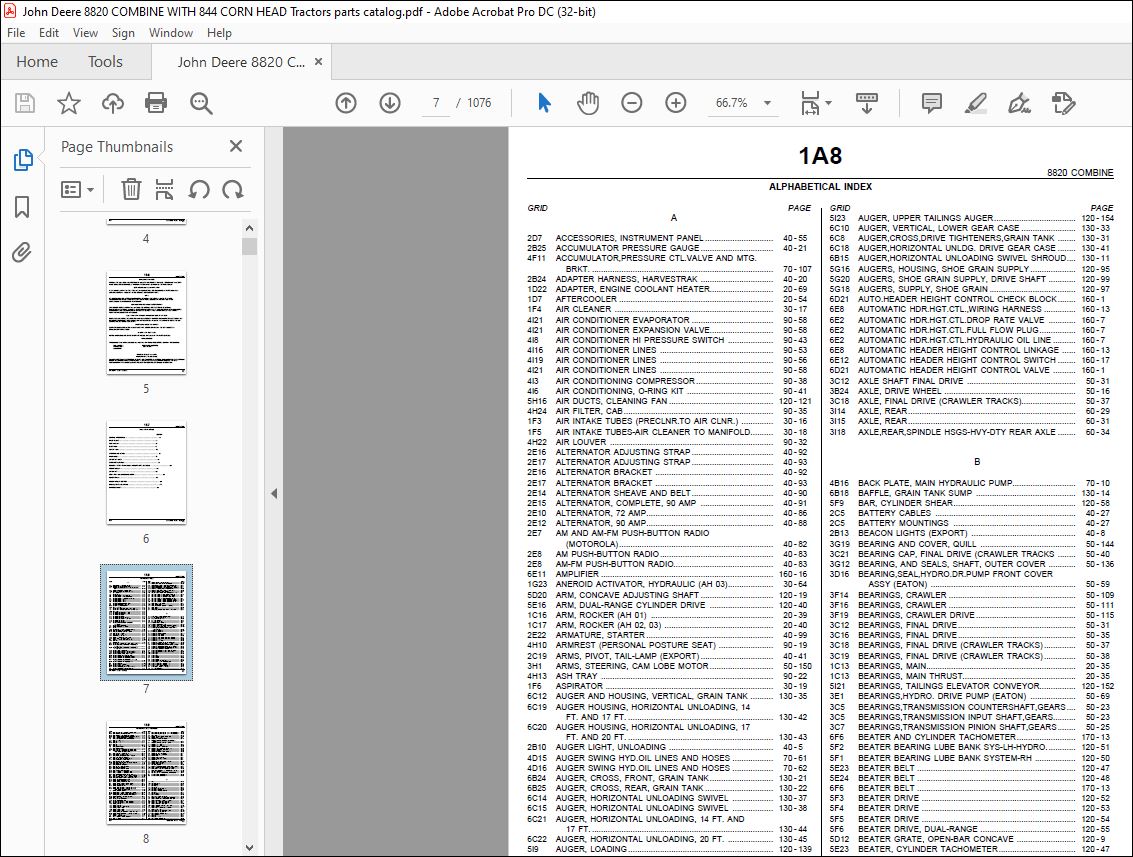The height and width of the screenshot is (857, 1133).
Task: Click 'AMPLIFIER' index entry
Action: point(577,574)
